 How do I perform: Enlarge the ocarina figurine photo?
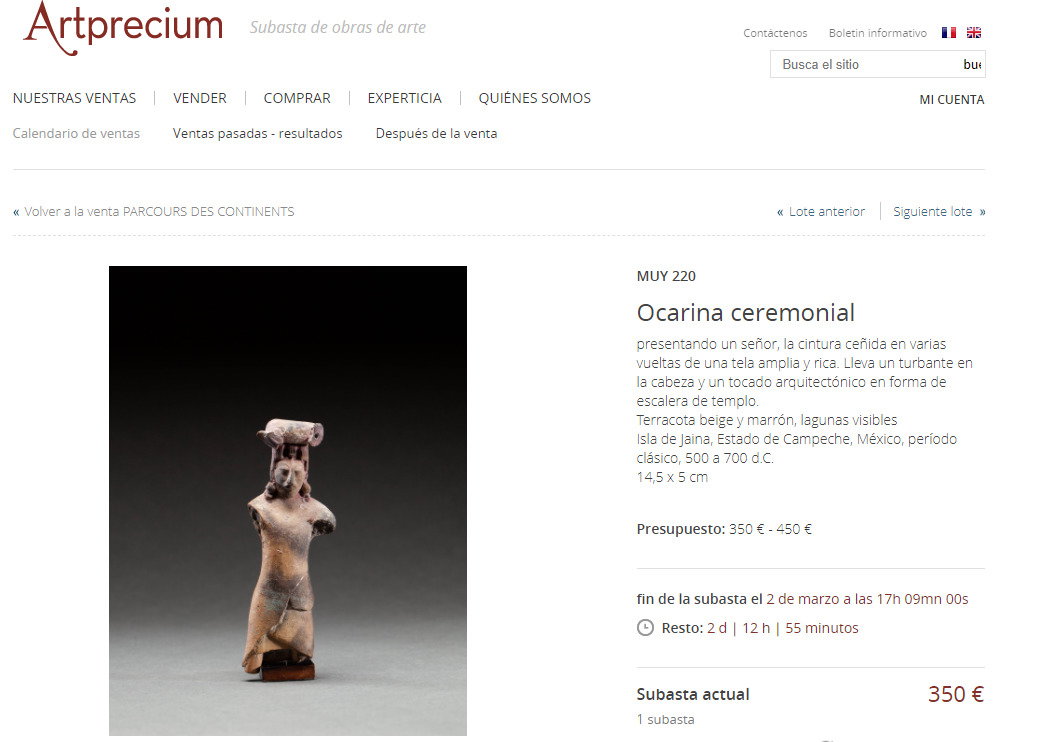(x=288, y=500)
